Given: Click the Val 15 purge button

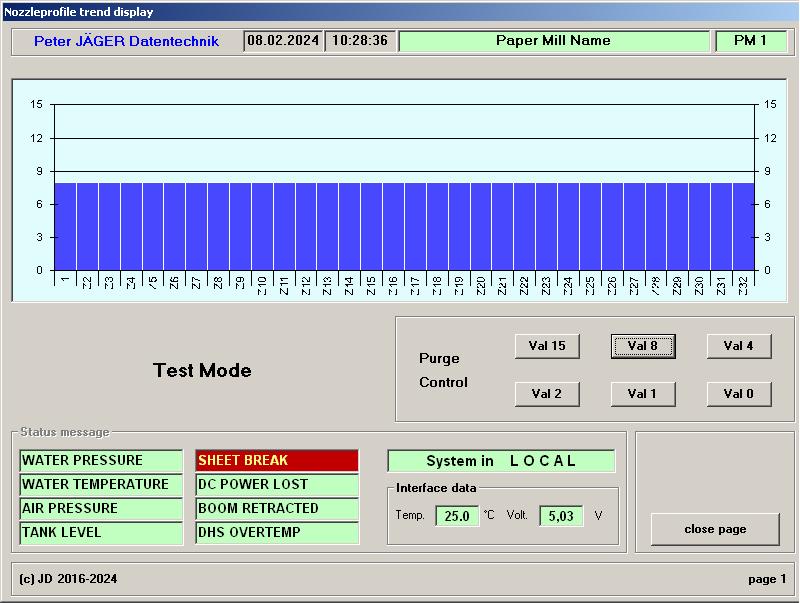Looking at the screenshot, I should [x=547, y=346].
